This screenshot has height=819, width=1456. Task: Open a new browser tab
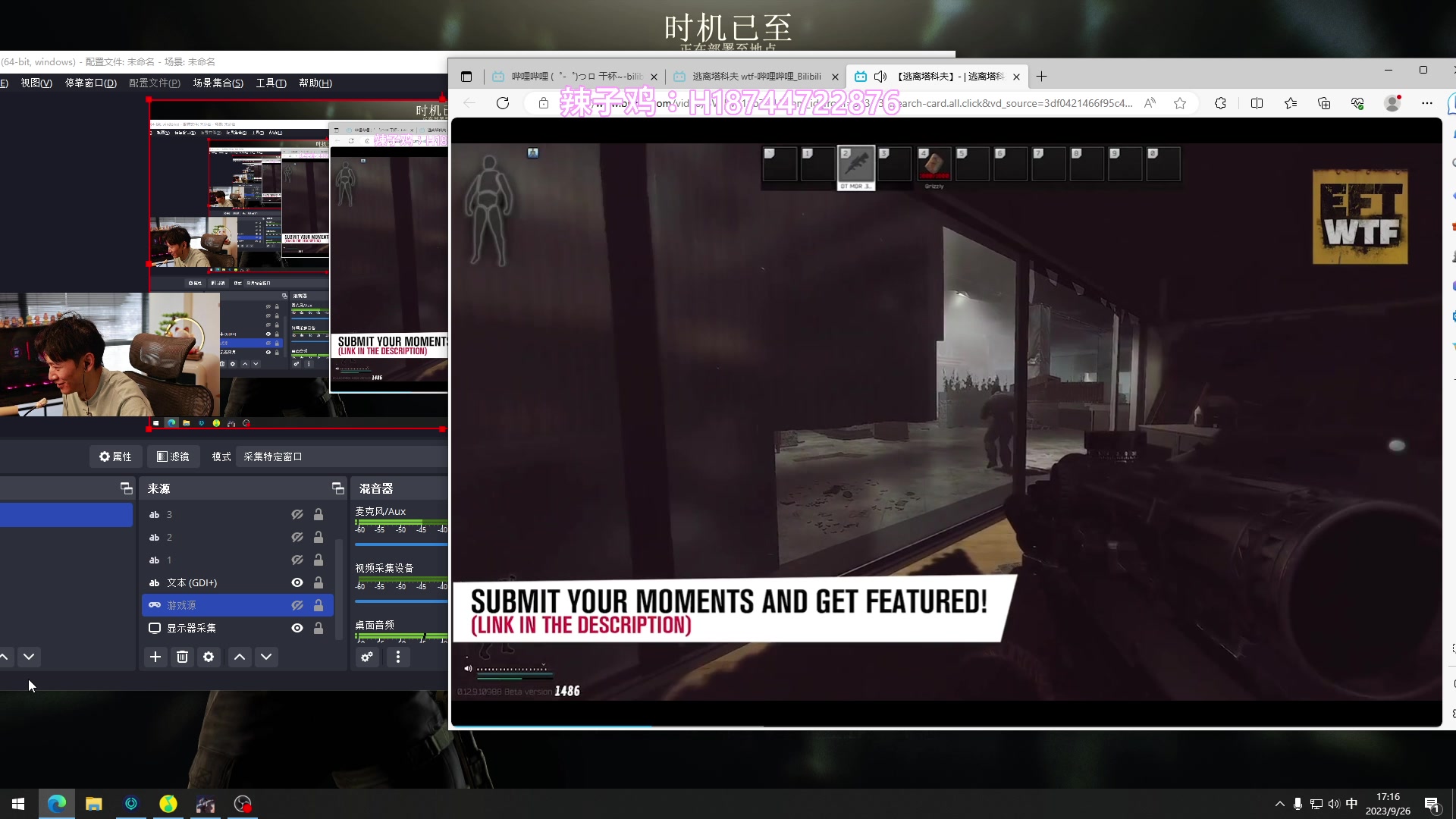pos(1042,77)
